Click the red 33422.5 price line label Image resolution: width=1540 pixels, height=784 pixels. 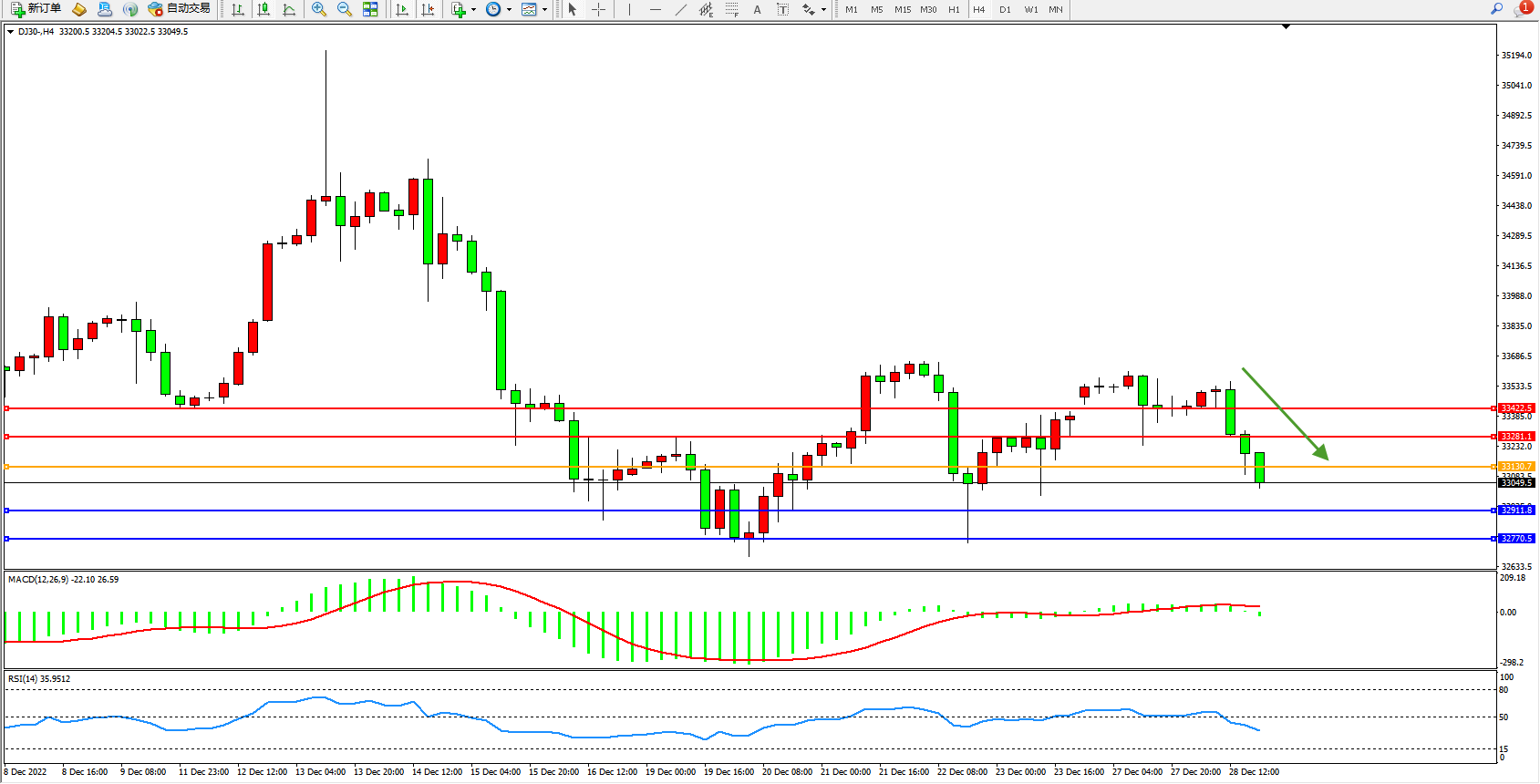tap(1516, 408)
